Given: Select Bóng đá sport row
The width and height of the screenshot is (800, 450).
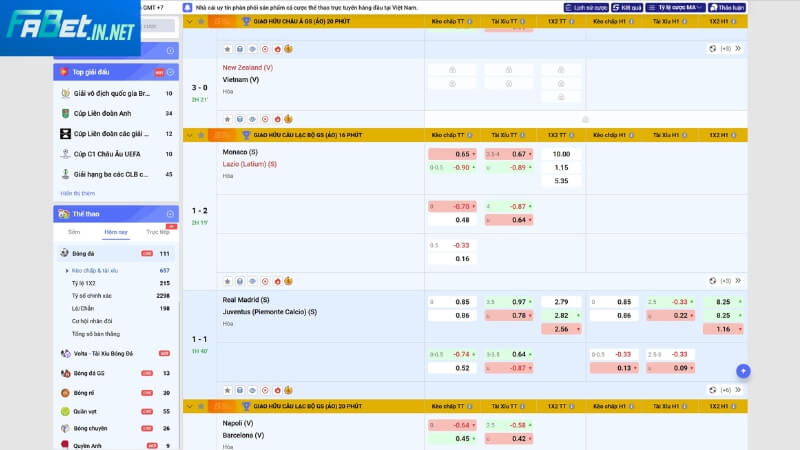Looking at the screenshot, I should 117,254.
